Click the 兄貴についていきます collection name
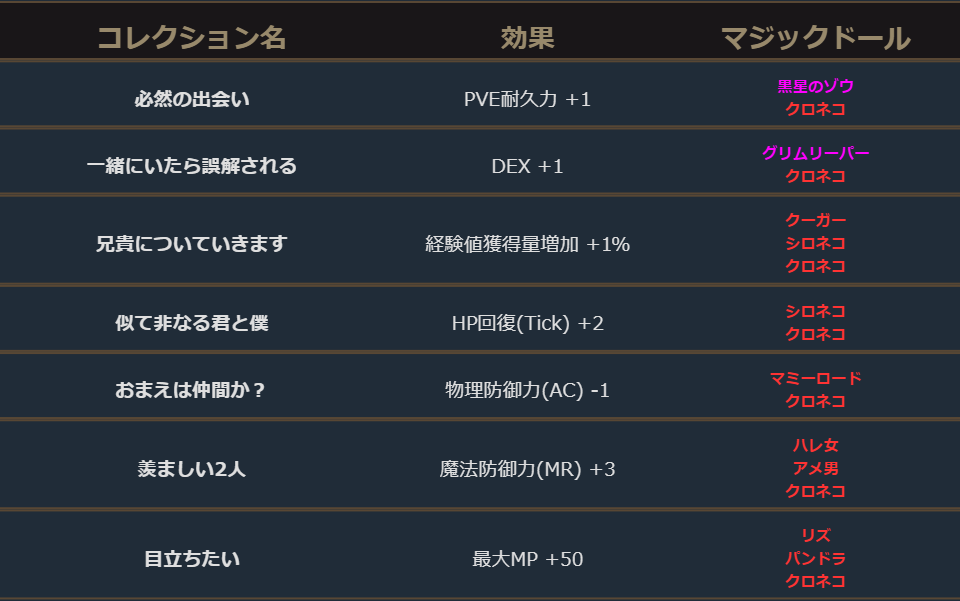Viewport: 960px width, 601px height. tap(191, 243)
